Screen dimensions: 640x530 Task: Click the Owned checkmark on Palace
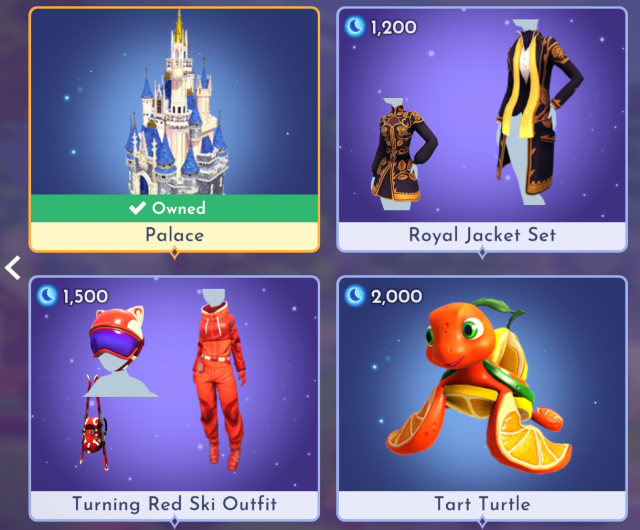(x=137, y=208)
